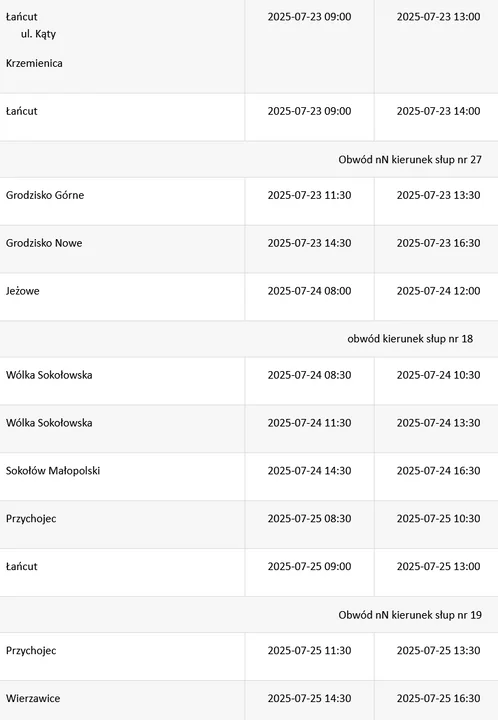498x720 pixels.
Task: Select start time 2025-07-24 08:00
Action: tap(309, 291)
